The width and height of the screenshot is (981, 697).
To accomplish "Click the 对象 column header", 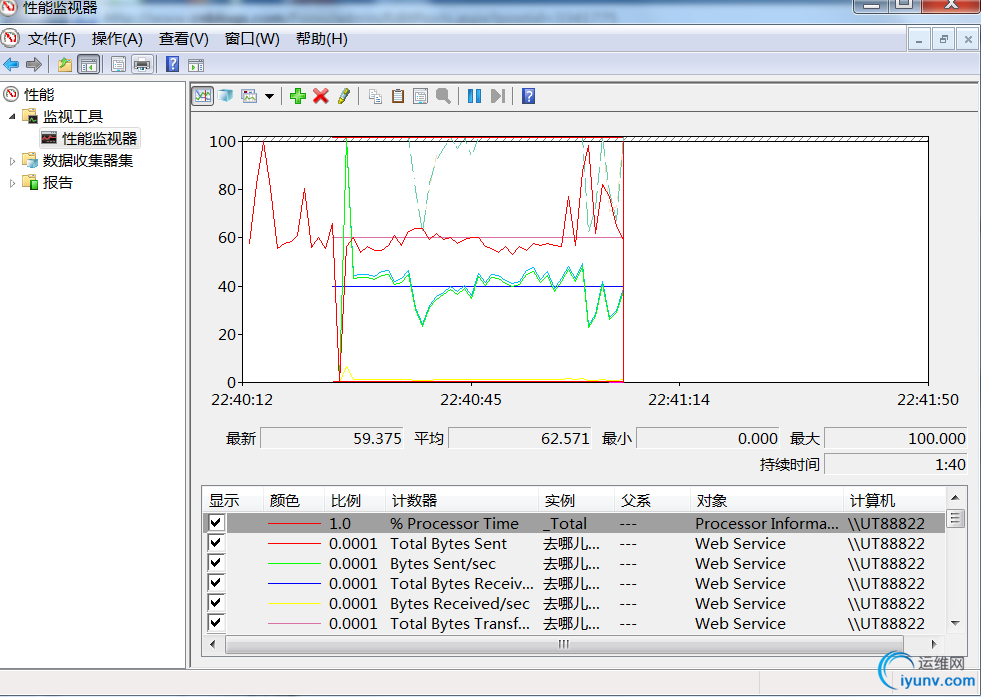I will 767,501.
